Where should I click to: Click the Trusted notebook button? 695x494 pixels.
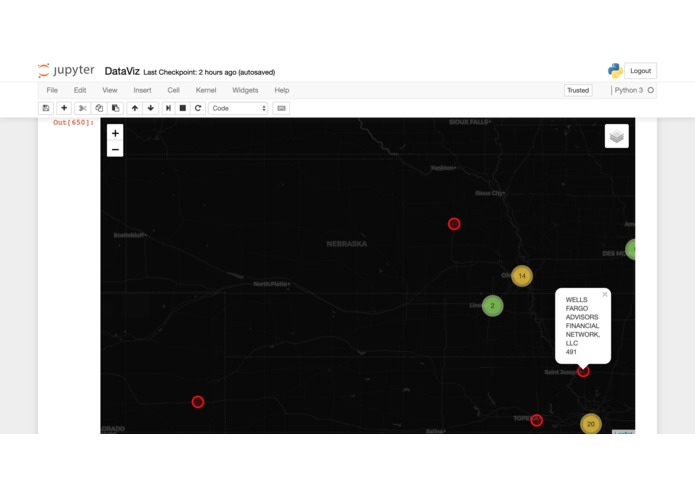(578, 90)
